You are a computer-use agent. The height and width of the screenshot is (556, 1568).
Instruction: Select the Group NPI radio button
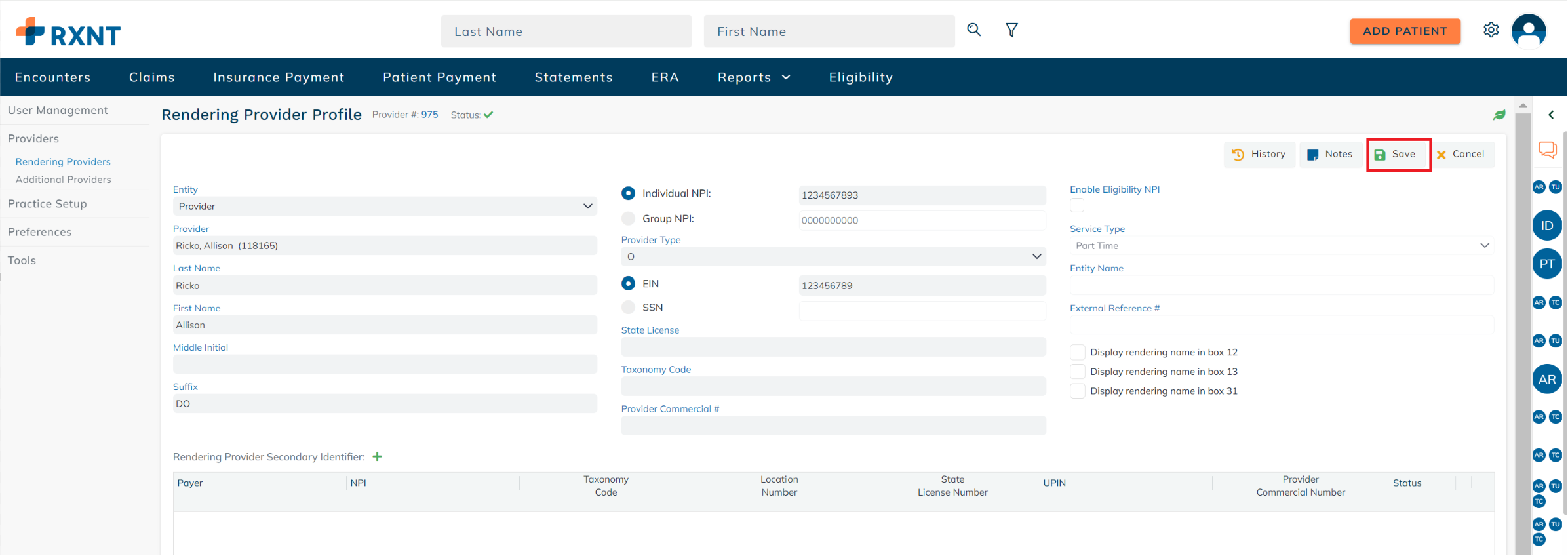coord(628,219)
